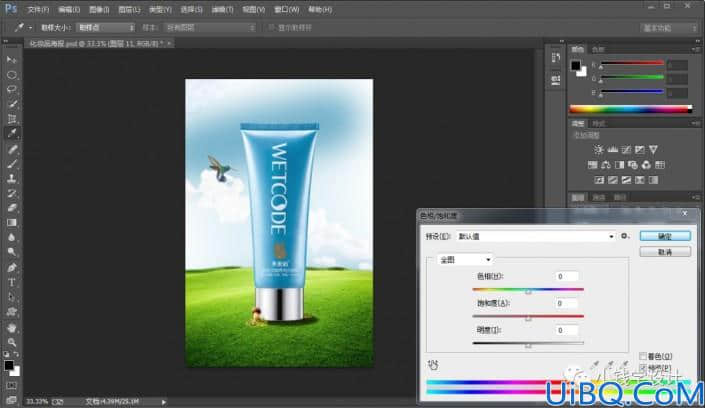This screenshot has width=705, height=408.
Task: Add a Channel Mixer adjustment
Action: click(x=646, y=165)
